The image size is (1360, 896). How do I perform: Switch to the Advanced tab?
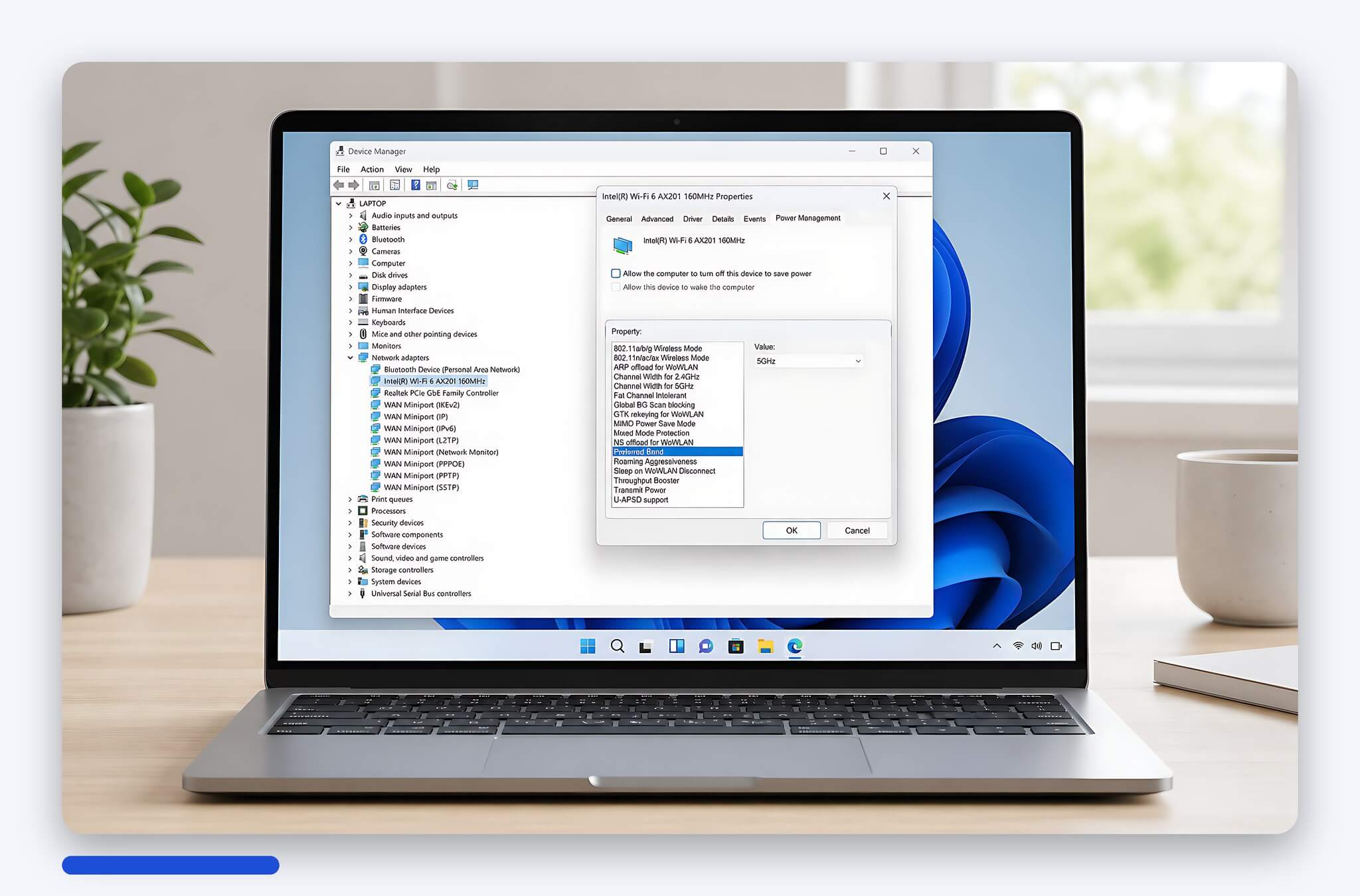[x=657, y=219]
